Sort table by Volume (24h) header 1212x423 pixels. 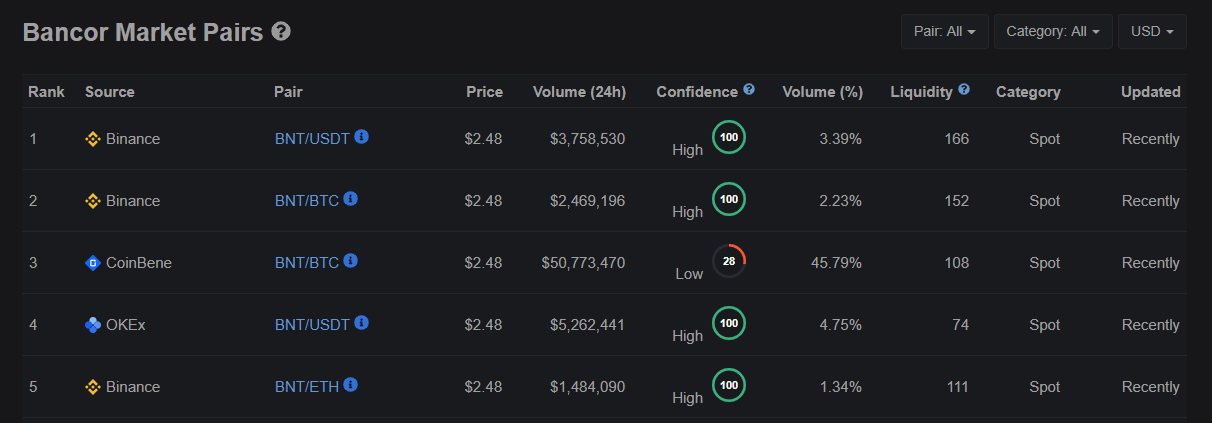579,92
